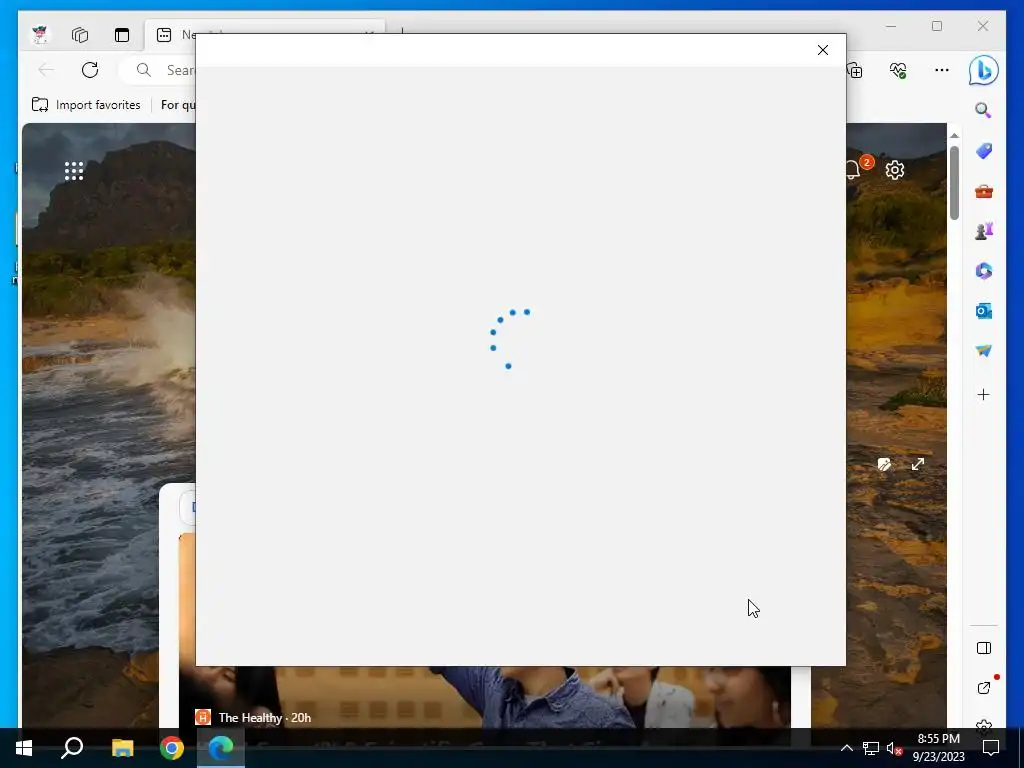Screen dimensions: 1024x768
Task: Open the apps grid launcher on page
Action: click(x=74, y=171)
